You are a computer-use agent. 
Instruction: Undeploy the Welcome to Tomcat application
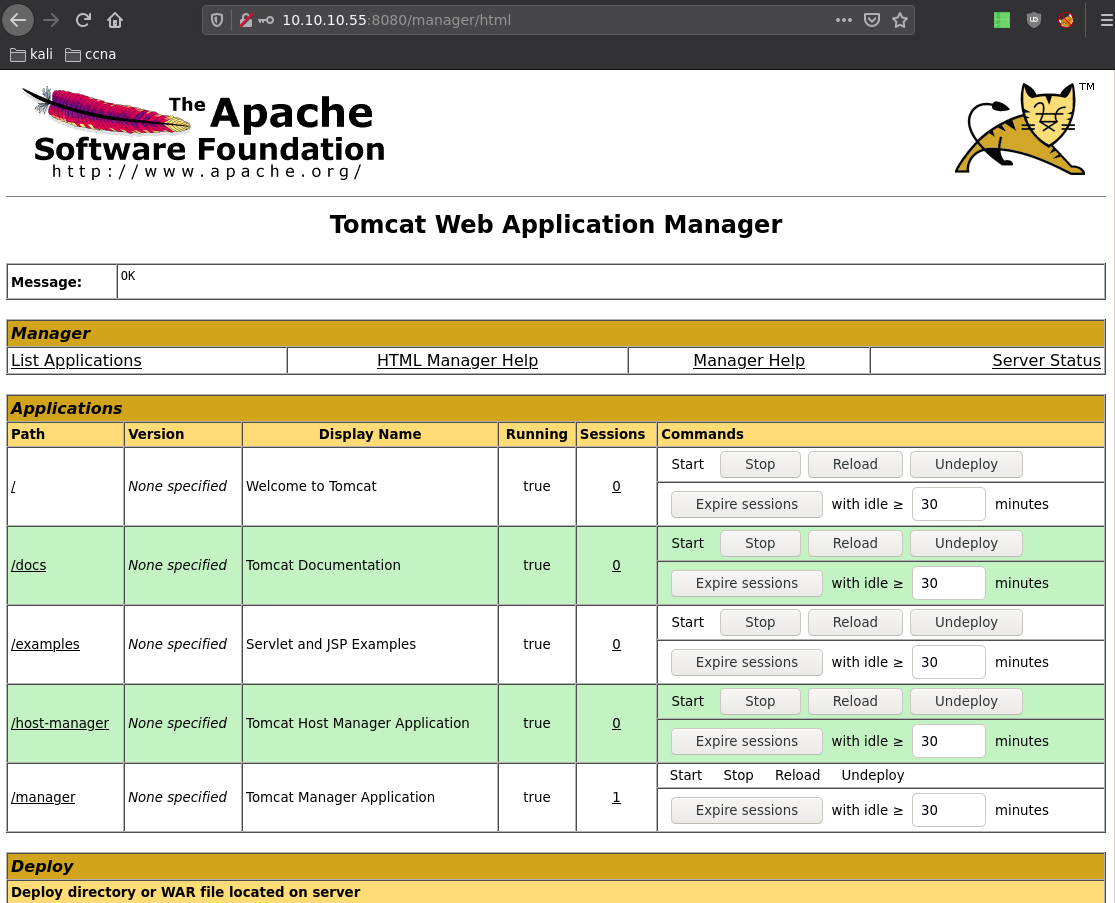click(x=966, y=464)
